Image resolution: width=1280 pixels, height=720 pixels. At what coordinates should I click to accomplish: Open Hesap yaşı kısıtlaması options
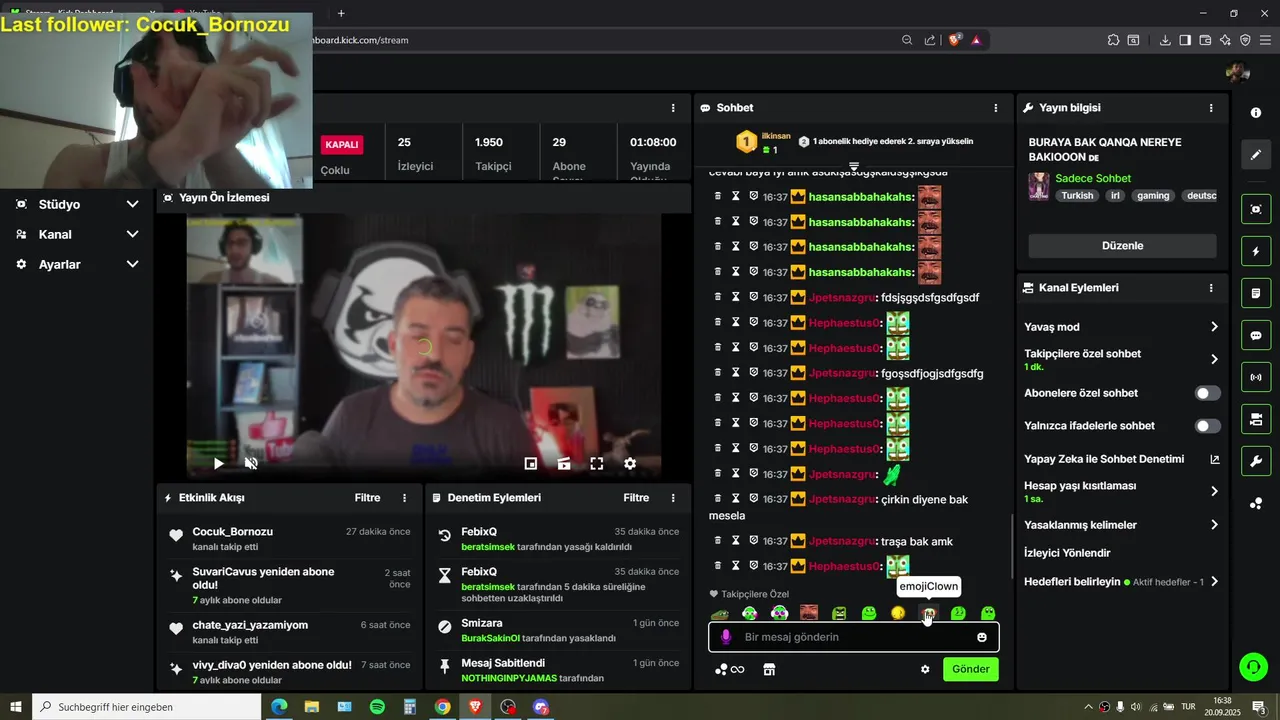click(x=1122, y=491)
